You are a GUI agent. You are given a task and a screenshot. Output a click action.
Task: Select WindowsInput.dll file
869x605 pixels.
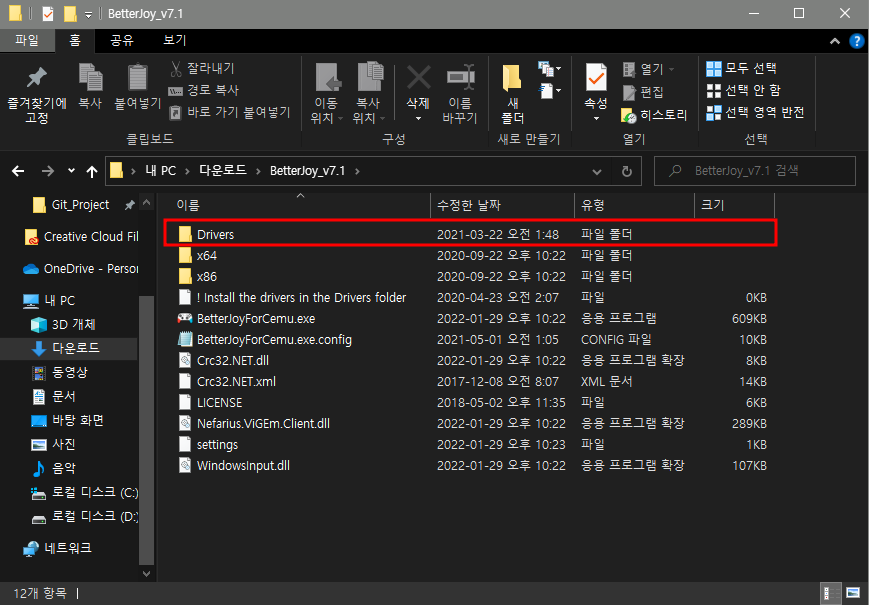pos(470,466)
